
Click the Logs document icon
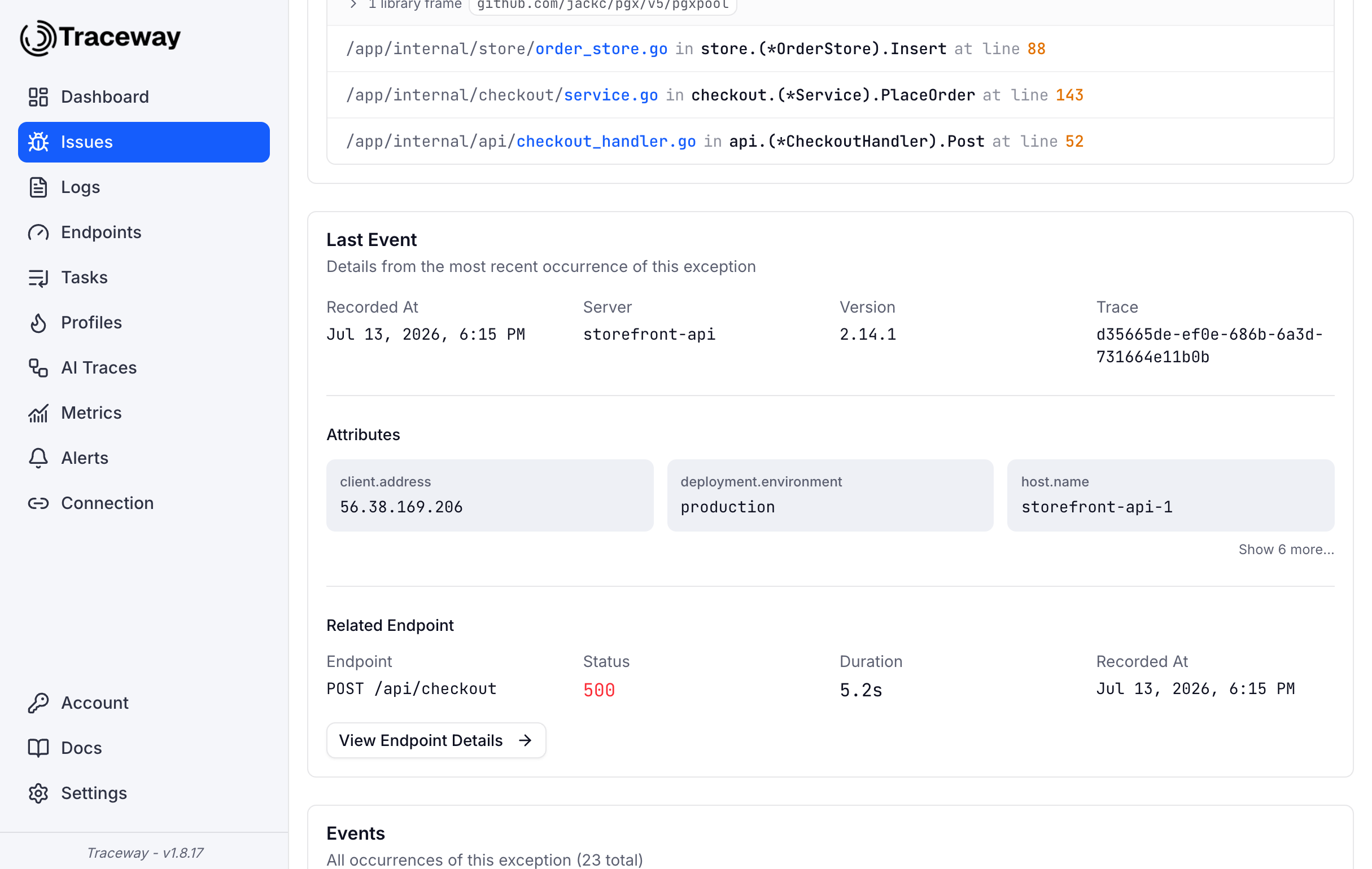coord(38,187)
